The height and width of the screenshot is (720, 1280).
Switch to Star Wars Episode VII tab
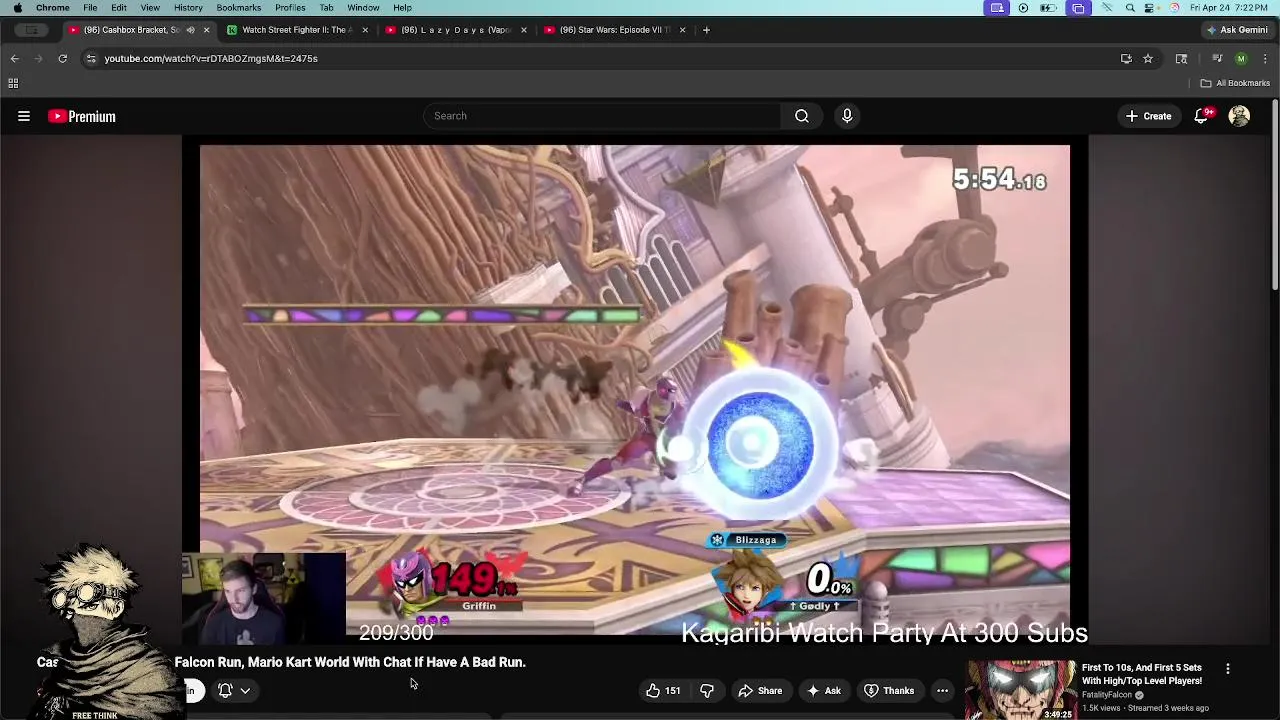click(x=614, y=30)
